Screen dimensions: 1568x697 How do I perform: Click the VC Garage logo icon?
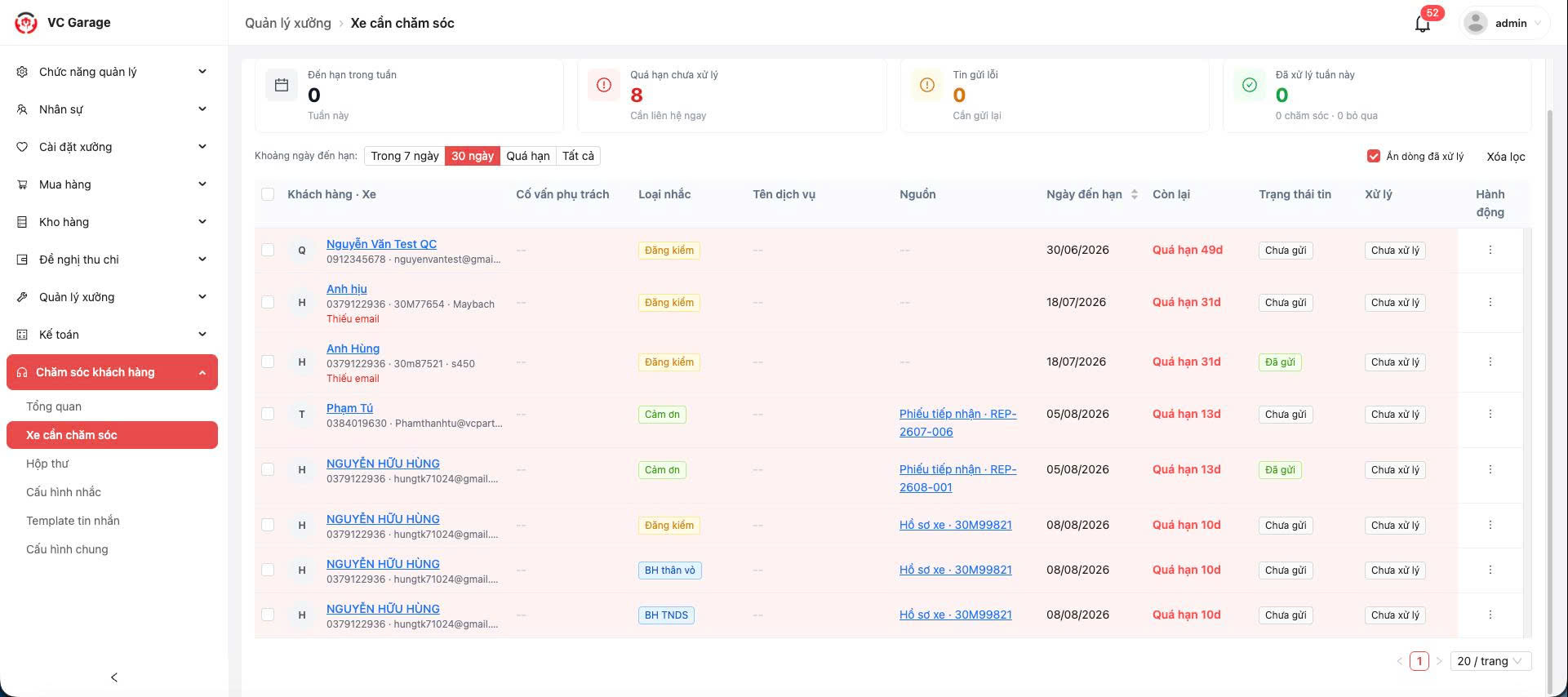pyautogui.click(x=26, y=23)
